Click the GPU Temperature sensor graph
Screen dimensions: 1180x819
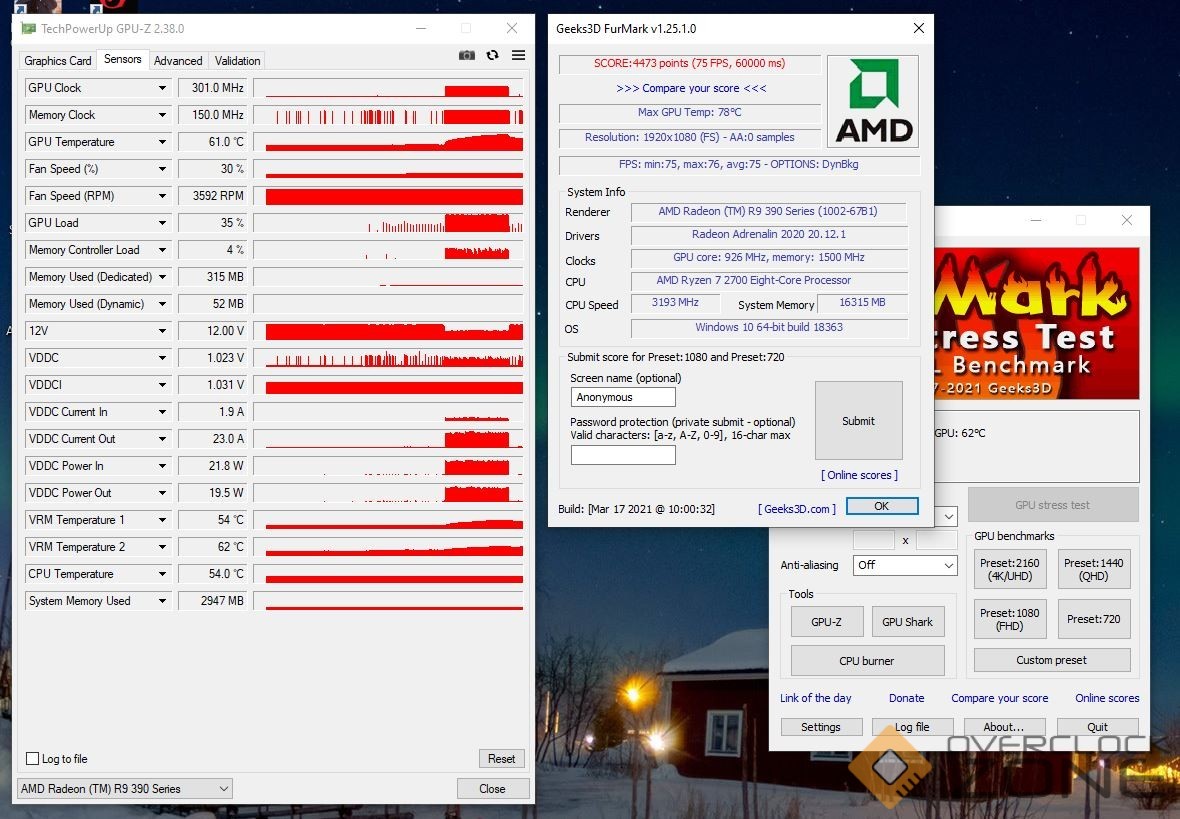tap(388, 142)
